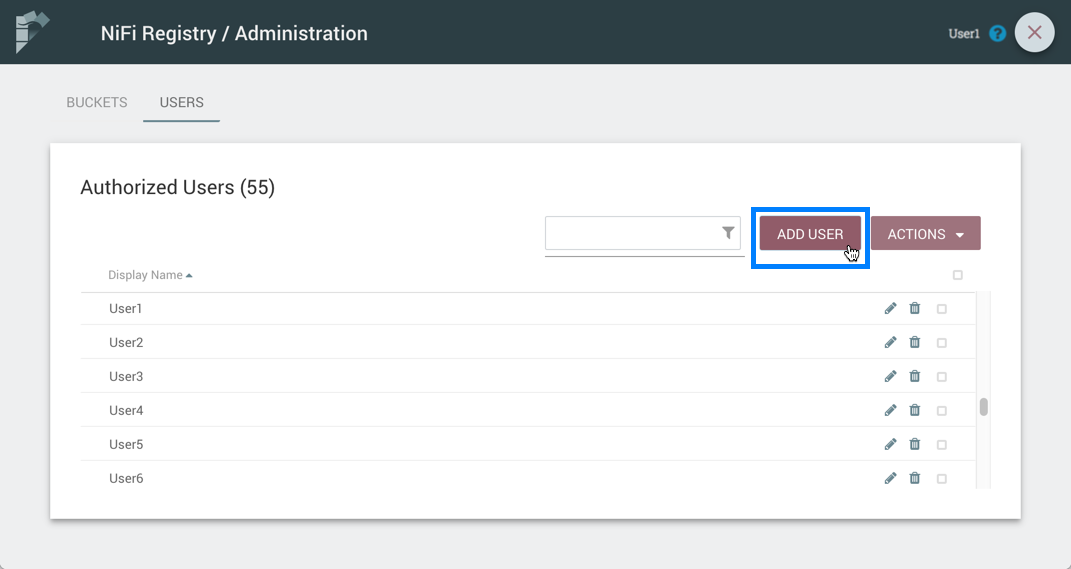Close the Administration panel
The height and width of the screenshot is (569, 1071).
[1034, 33]
